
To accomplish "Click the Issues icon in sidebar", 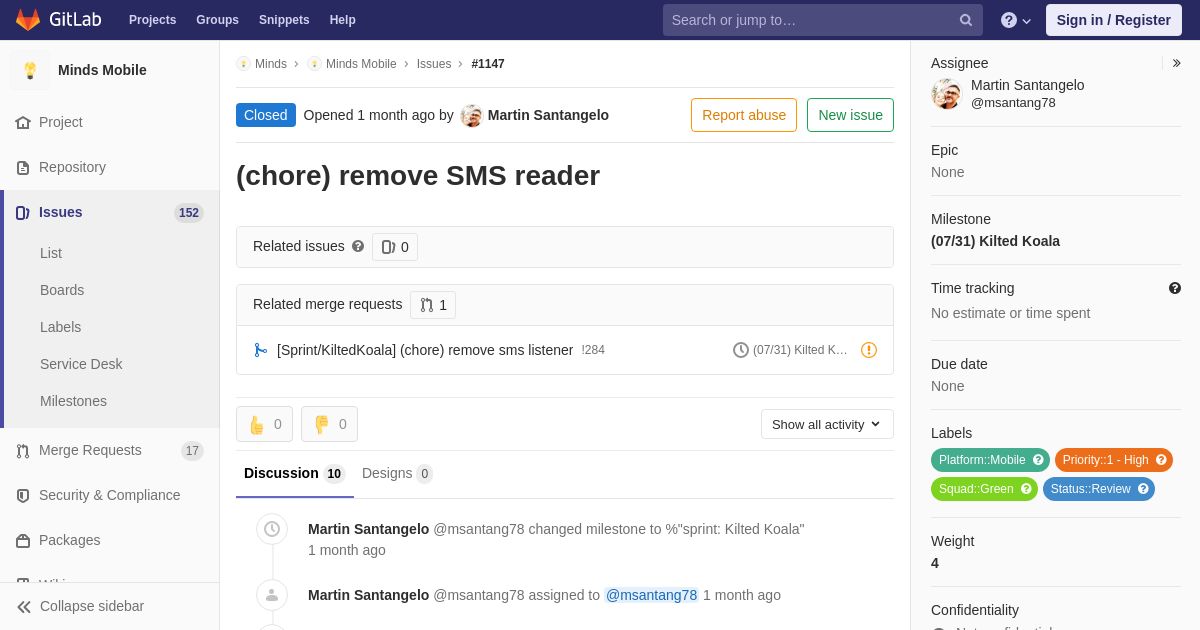I will coord(23,212).
